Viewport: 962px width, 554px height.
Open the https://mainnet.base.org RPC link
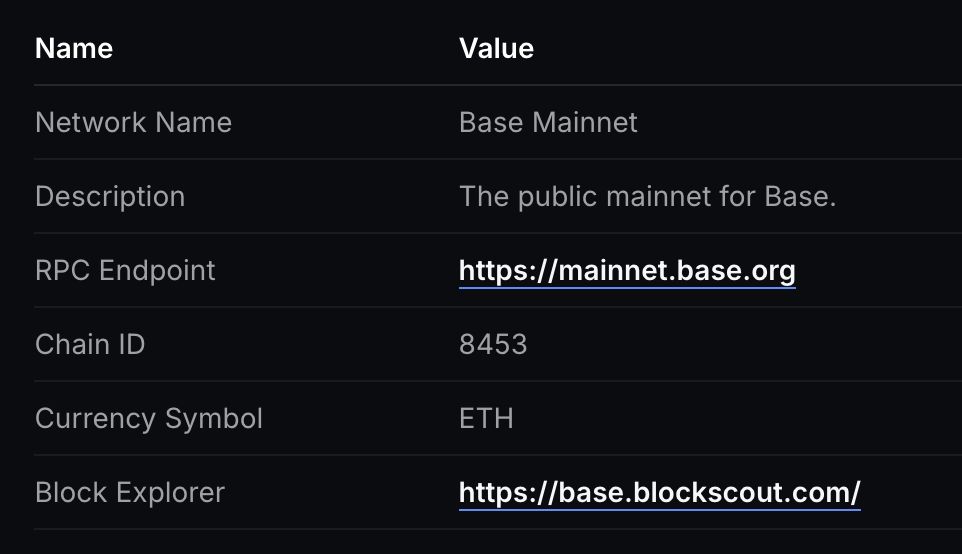click(627, 270)
